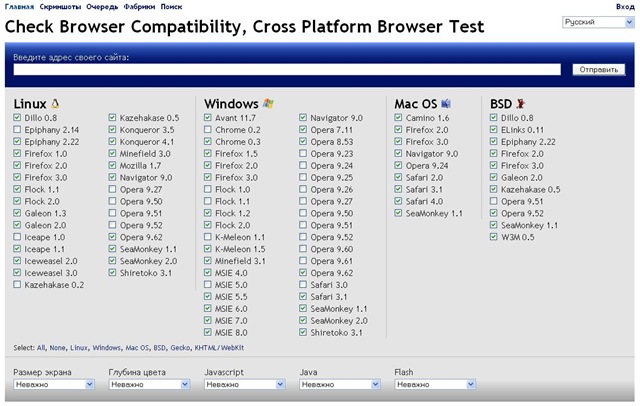The height and width of the screenshot is (406, 640).
Task: Click Select Windows link
Action: click(106, 348)
